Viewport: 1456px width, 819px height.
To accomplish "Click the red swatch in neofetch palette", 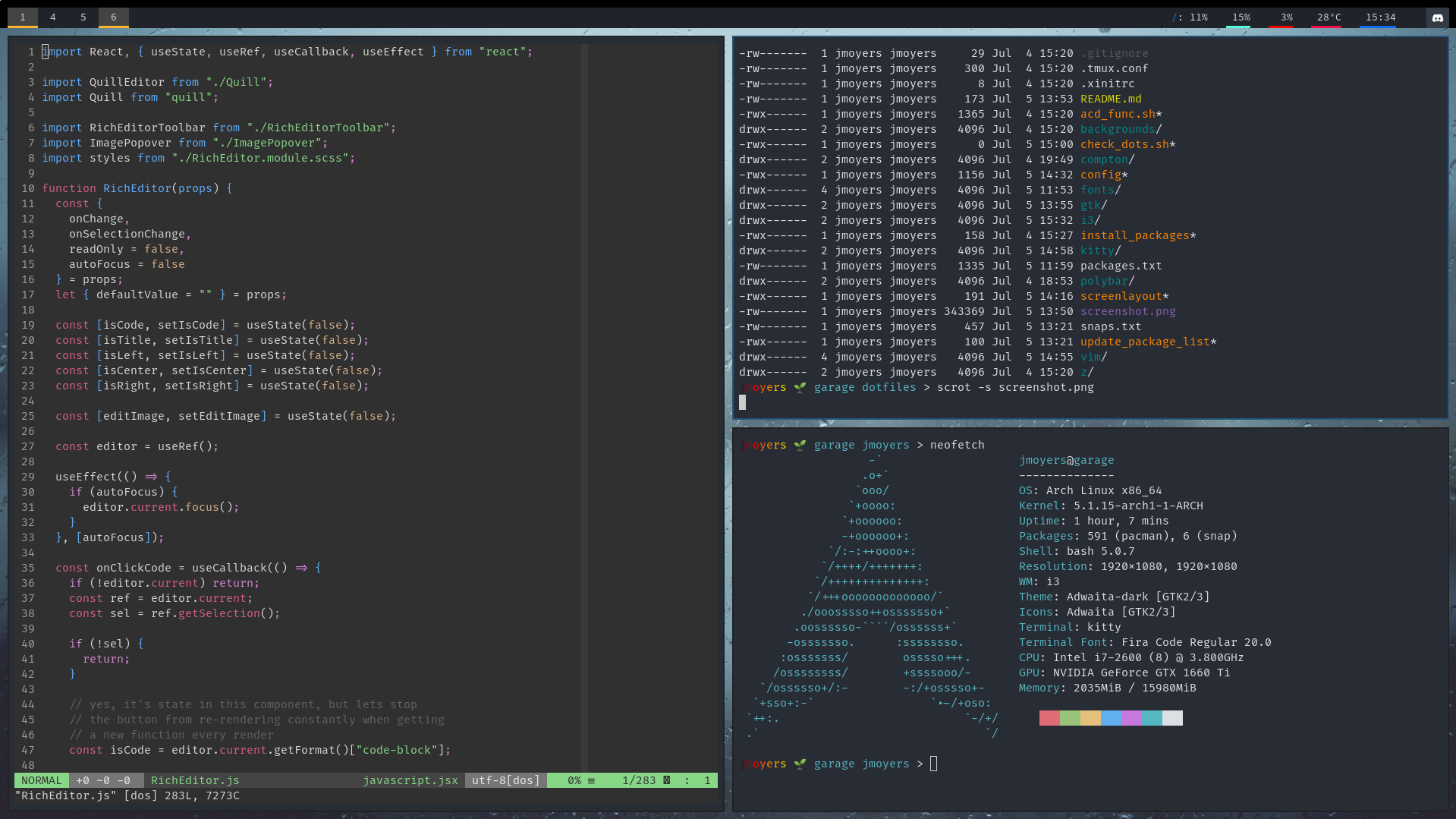I will (x=1049, y=718).
